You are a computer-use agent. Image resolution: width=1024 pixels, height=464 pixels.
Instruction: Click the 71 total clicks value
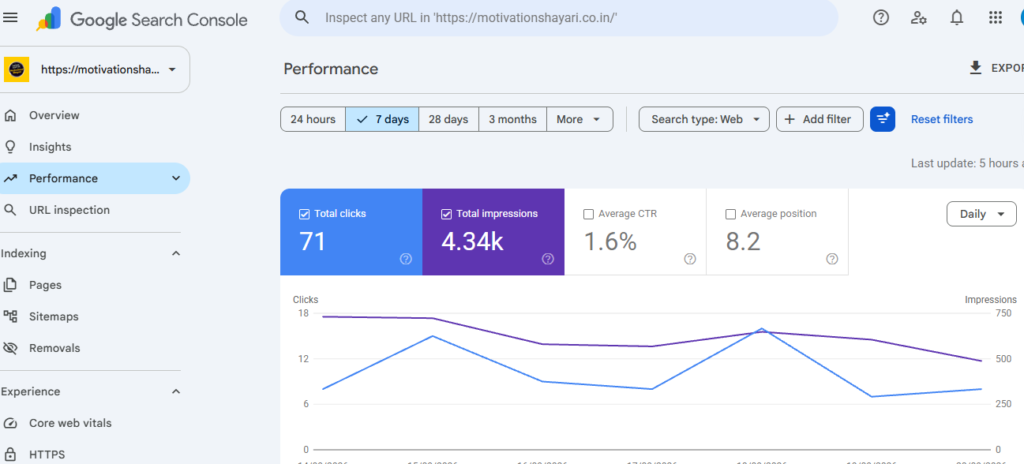click(x=312, y=241)
